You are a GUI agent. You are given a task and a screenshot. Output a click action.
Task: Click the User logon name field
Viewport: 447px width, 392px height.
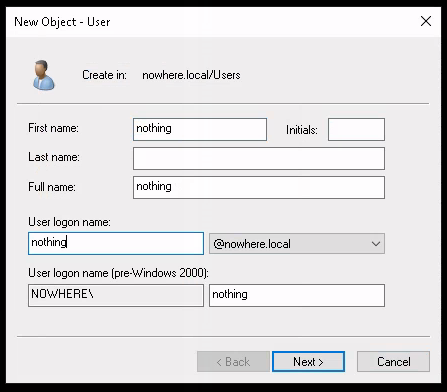pos(116,243)
